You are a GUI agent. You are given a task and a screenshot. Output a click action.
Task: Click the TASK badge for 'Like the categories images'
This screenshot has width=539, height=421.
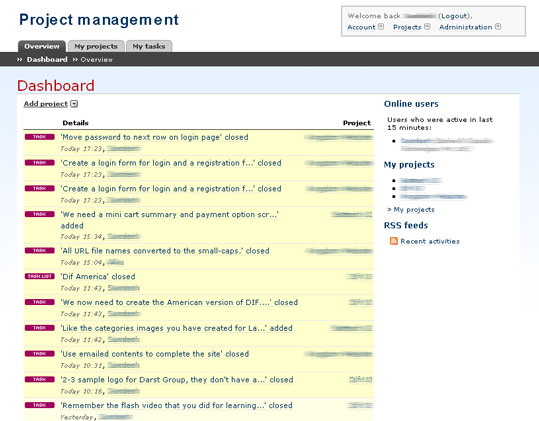click(40, 328)
